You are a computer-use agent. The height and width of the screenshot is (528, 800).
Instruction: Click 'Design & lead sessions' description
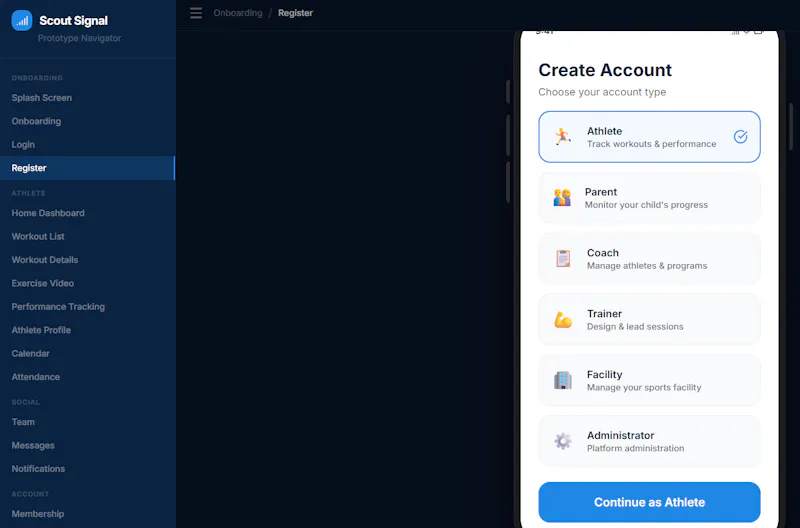point(635,326)
